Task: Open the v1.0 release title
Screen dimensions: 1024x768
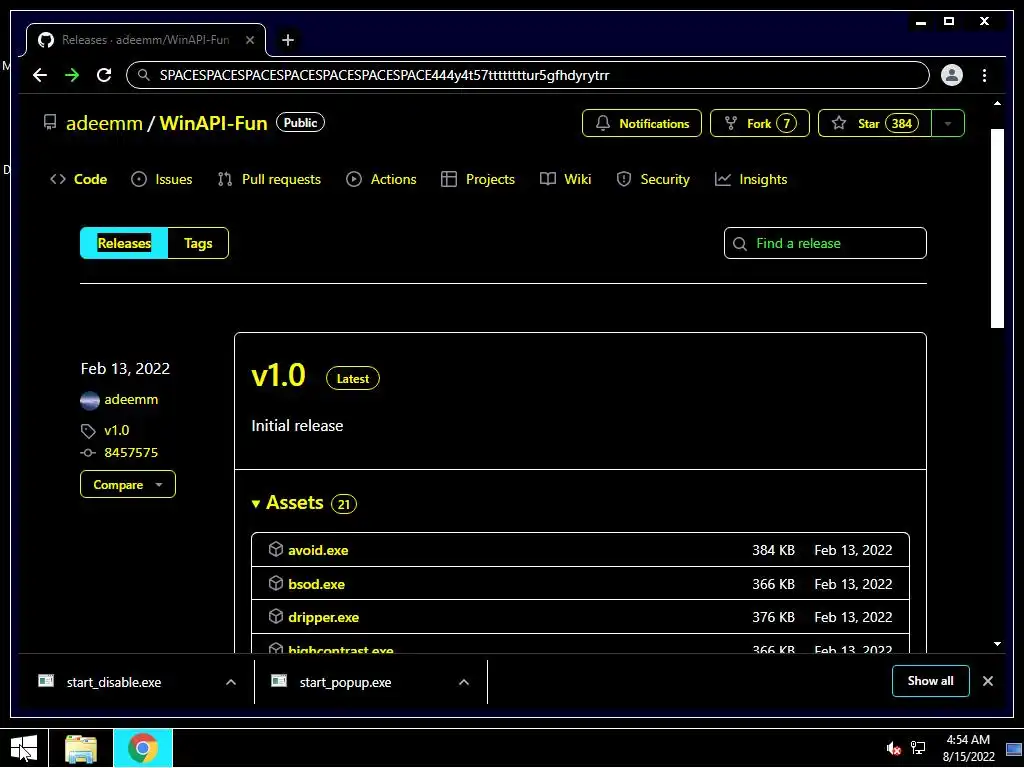Action: coord(279,376)
